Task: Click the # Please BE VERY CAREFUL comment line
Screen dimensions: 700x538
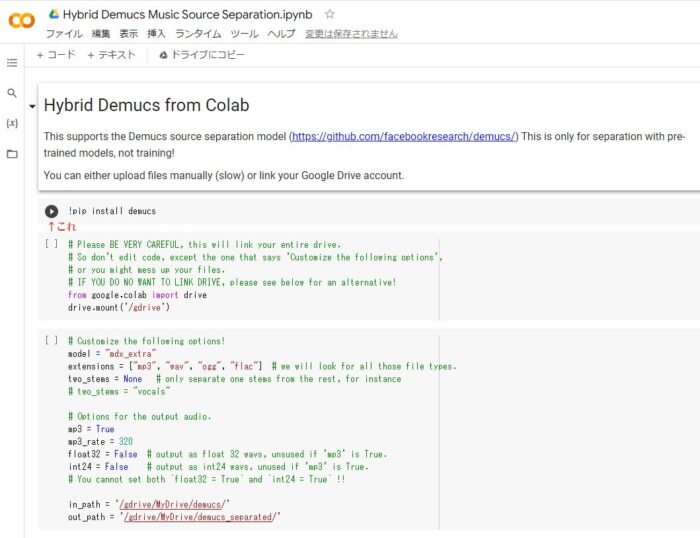Action: click(x=204, y=245)
